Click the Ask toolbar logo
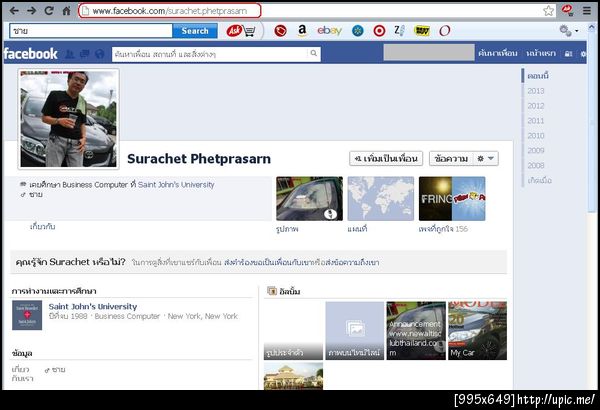The image size is (600, 410). coord(234,31)
